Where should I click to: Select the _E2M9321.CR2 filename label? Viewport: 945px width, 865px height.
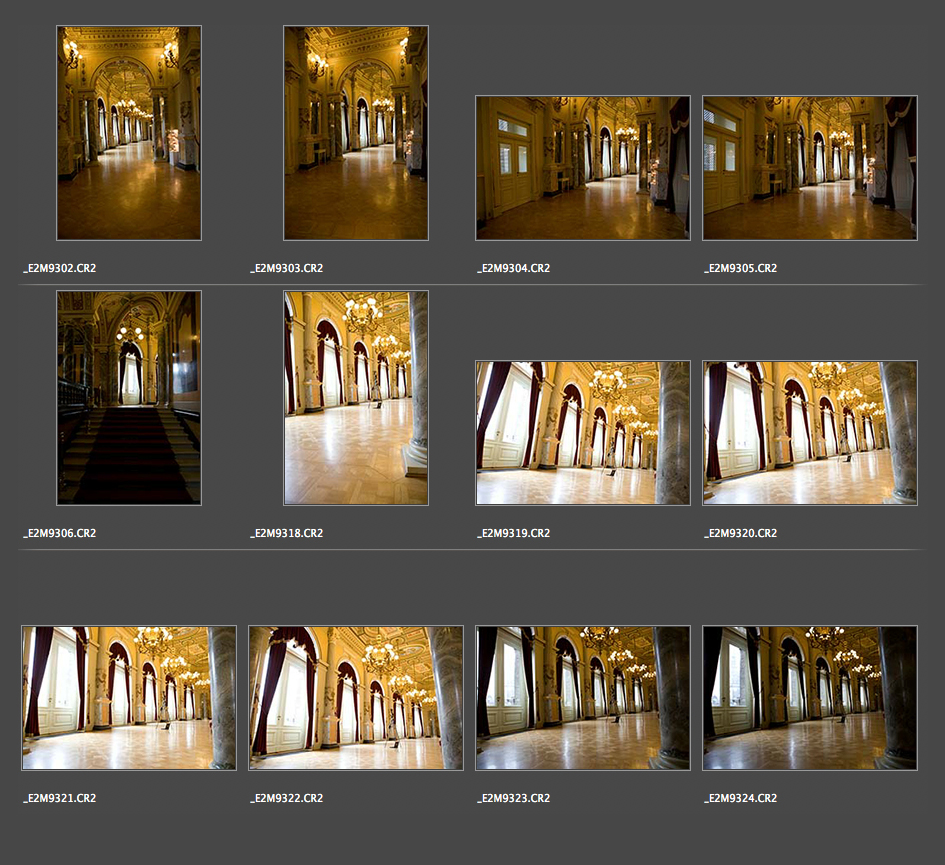click(x=60, y=798)
